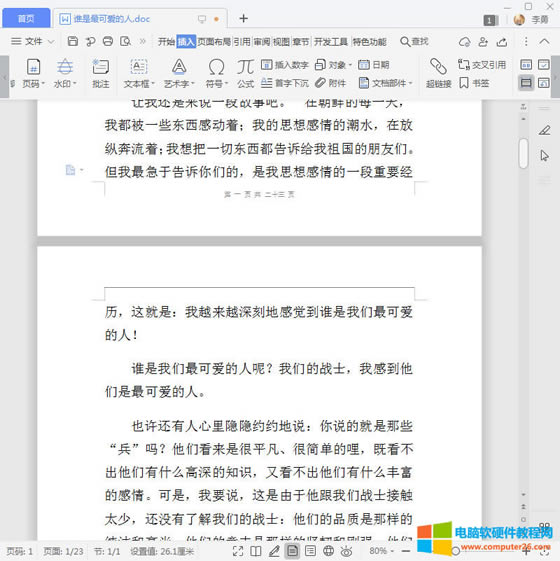This screenshot has width=560, height=561.
Task: Switch to outline view
Action: [310, 551]
